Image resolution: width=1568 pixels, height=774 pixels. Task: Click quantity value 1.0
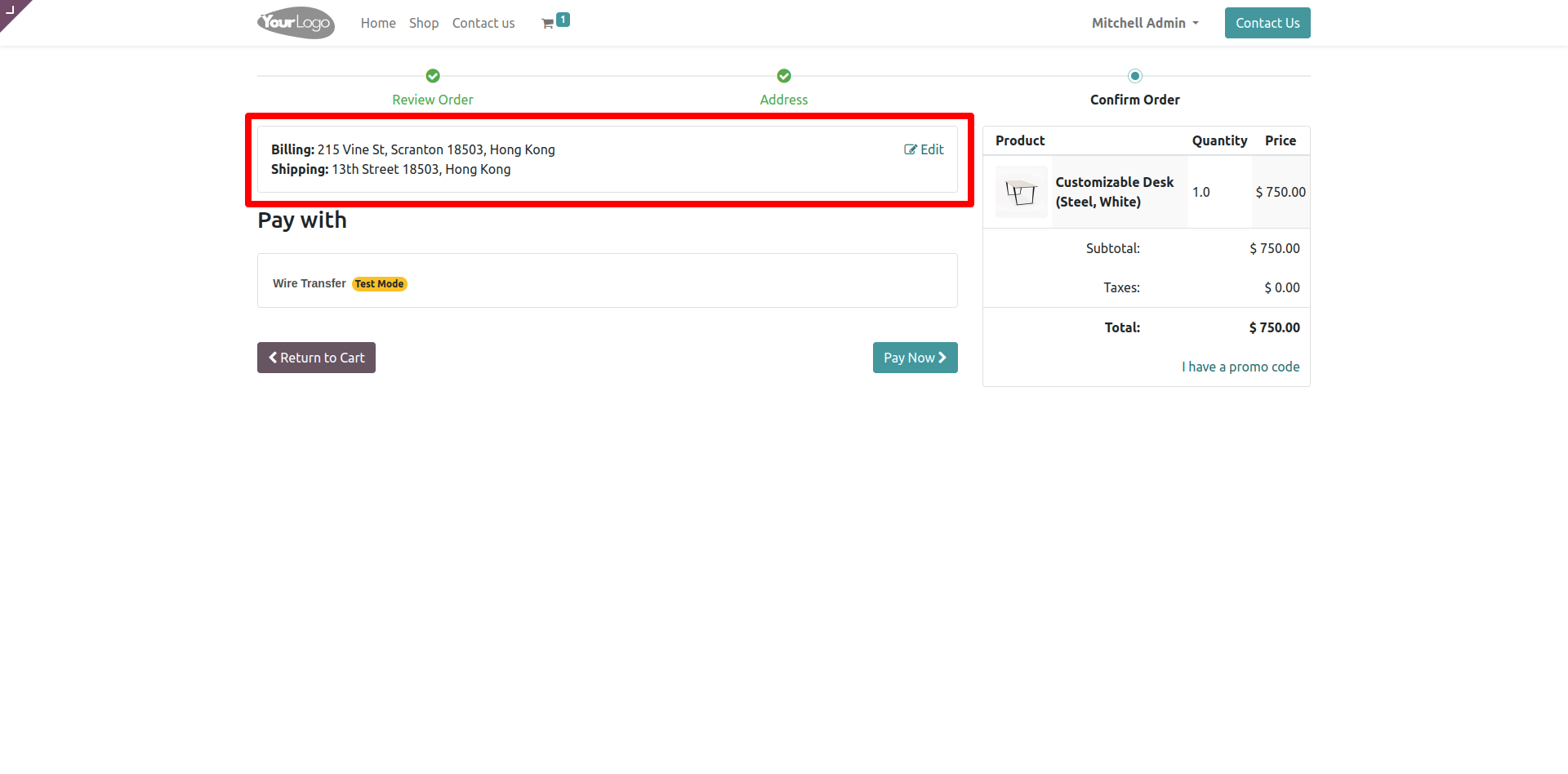pos(1201,192)
